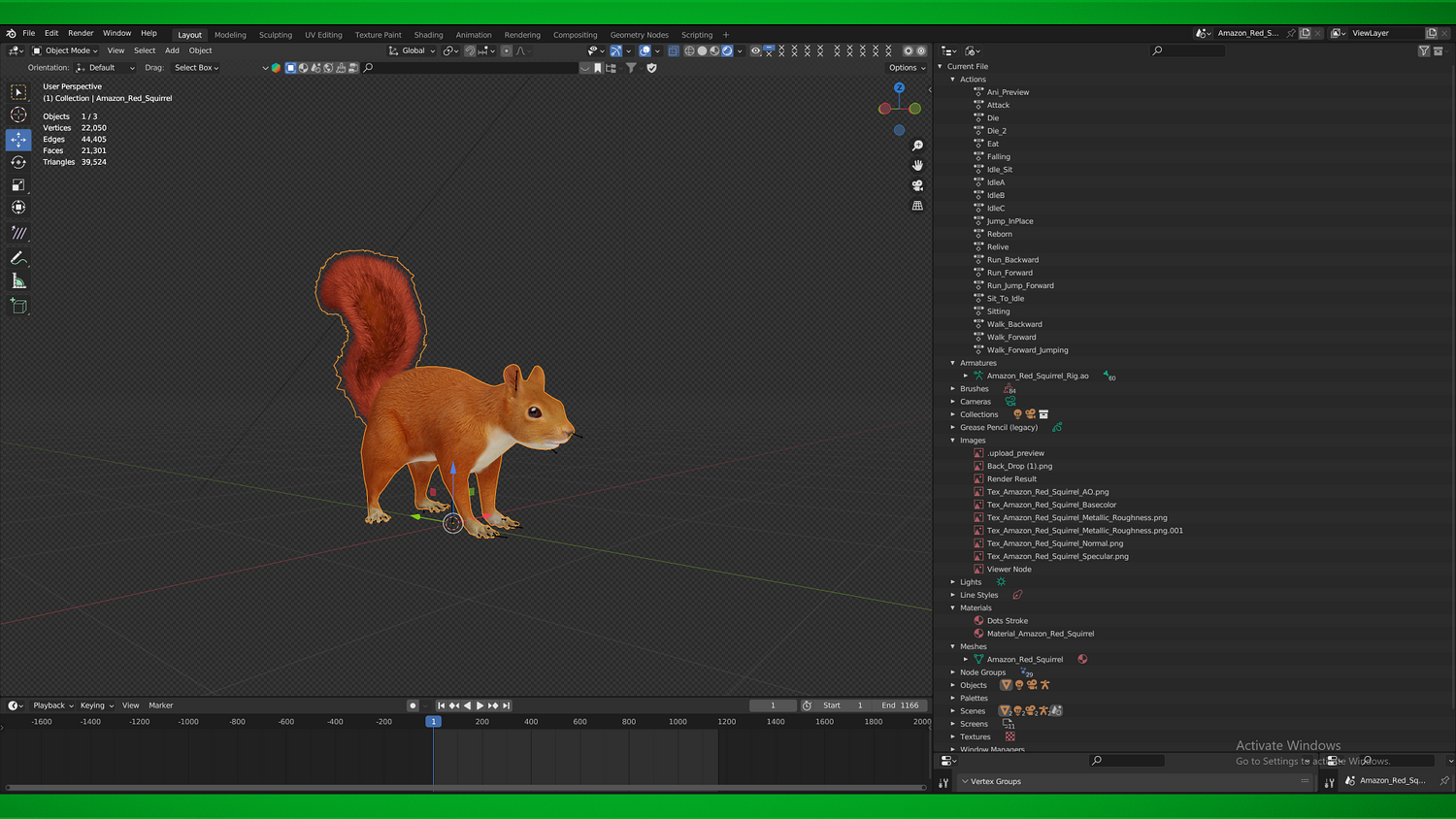This screenshot has height=819, width=1456.
Task: Open viewport Options dropdown
Action: click(x=907, y=68)
